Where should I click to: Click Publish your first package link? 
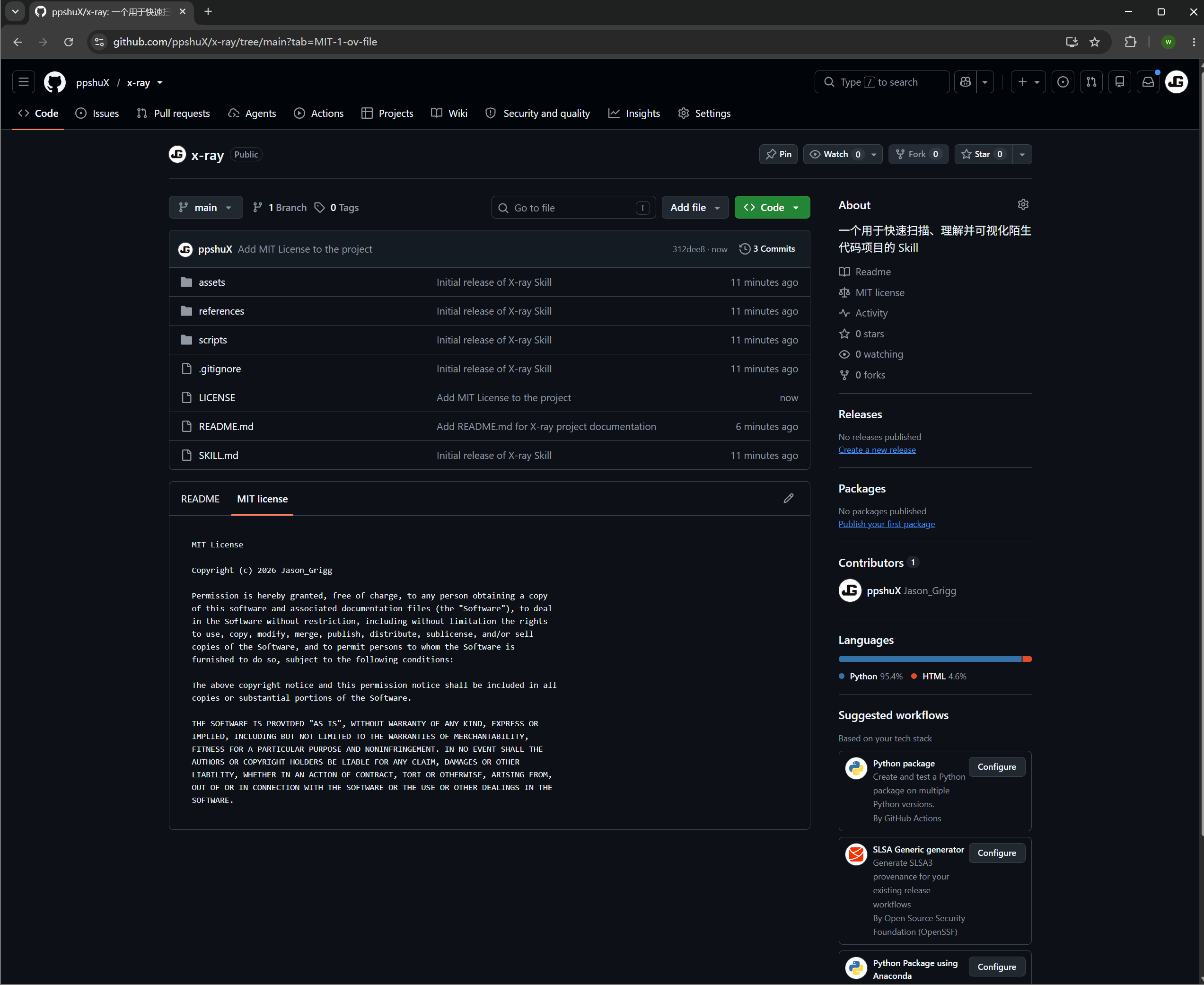click(x=887, y=524)
